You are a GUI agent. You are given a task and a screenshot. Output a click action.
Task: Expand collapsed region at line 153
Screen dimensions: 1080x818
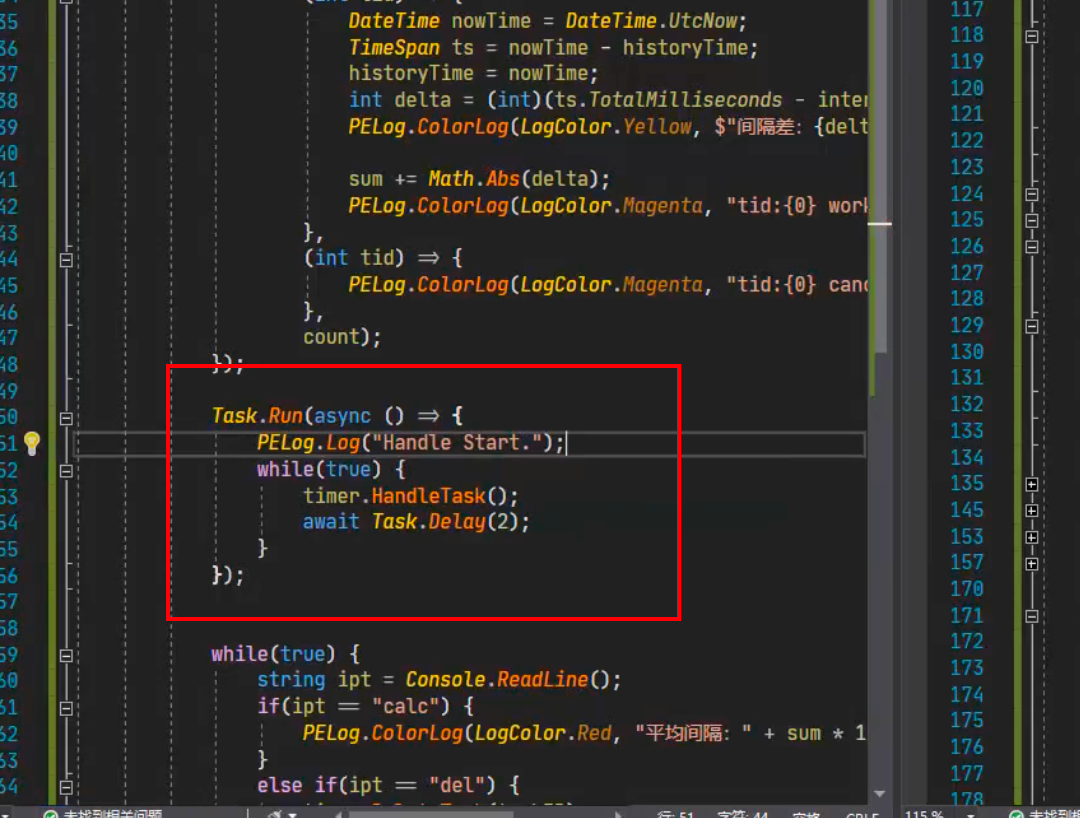tap(1032, 538)
